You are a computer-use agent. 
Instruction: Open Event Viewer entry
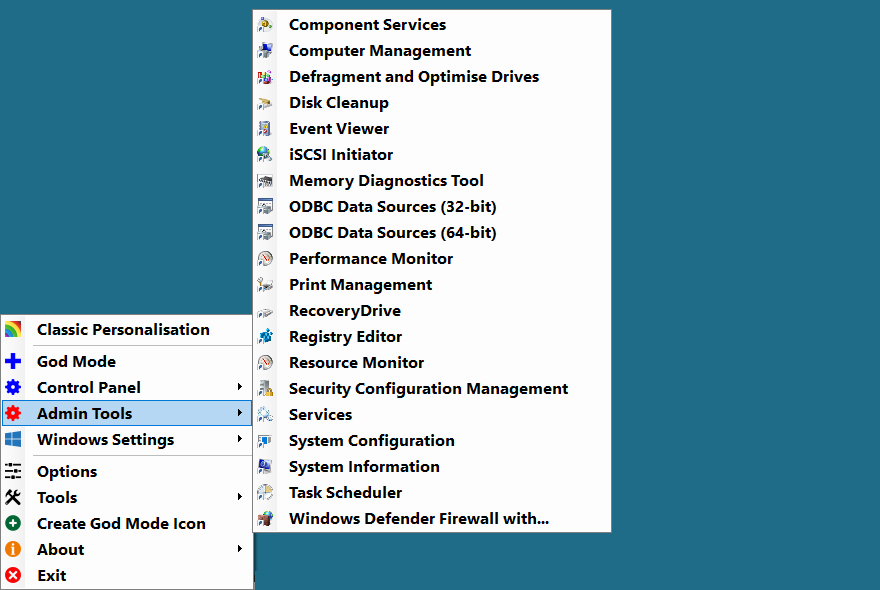[432, 129]
